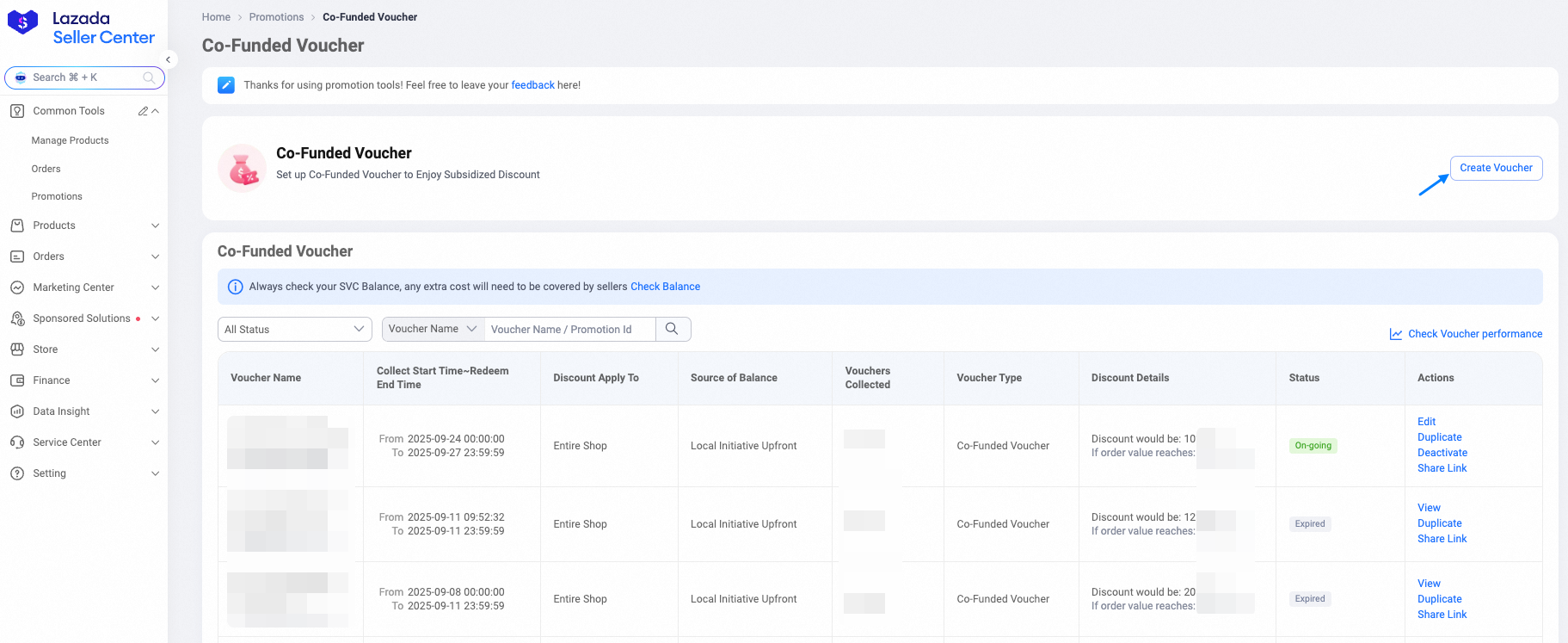This screenshot has width=1568, height=643.
Task: Click the magnifier search button for vouchers
Action: point(673,329)
